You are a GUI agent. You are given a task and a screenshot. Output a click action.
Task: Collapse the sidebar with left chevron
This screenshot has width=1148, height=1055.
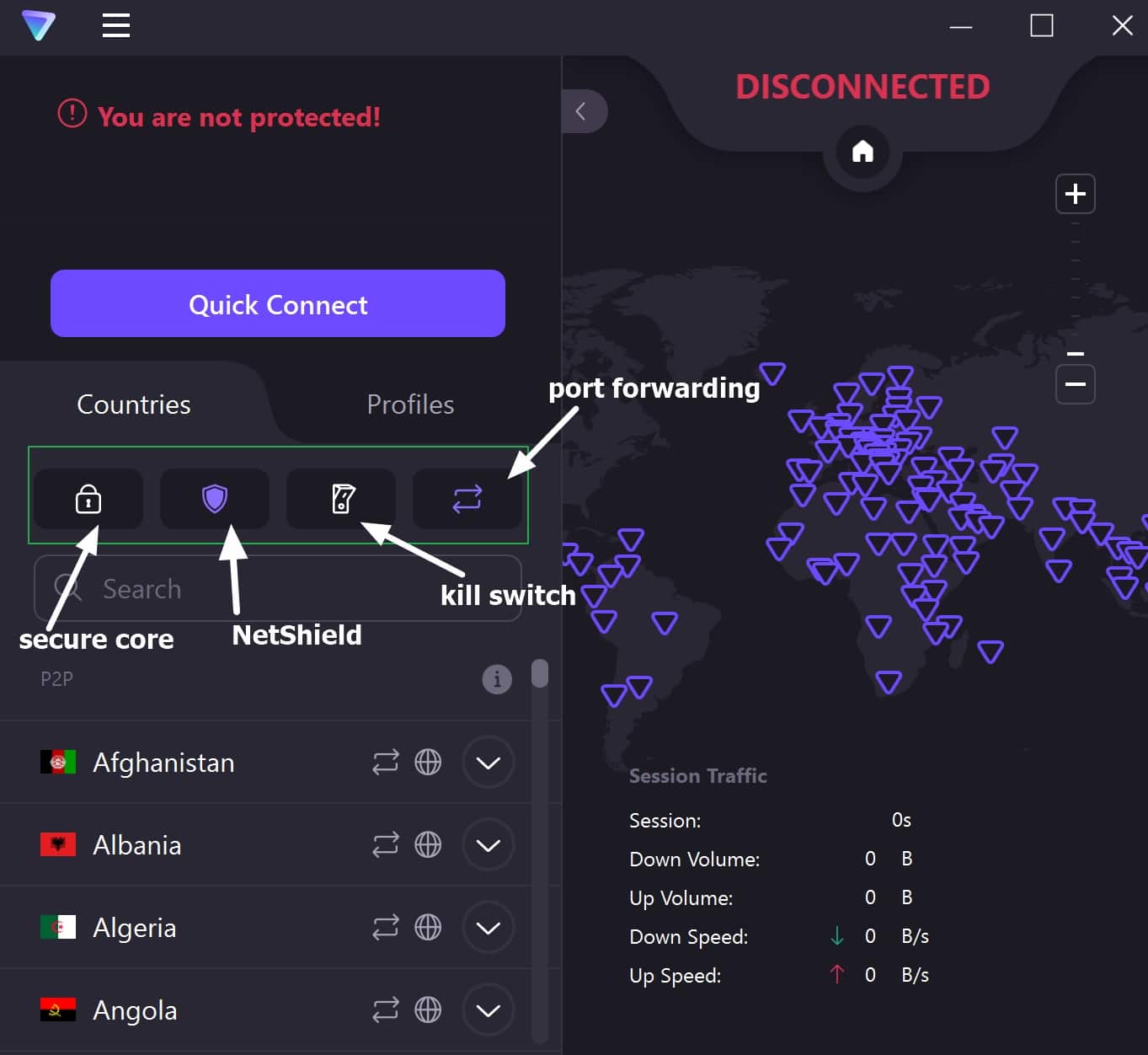click(581, 111)
